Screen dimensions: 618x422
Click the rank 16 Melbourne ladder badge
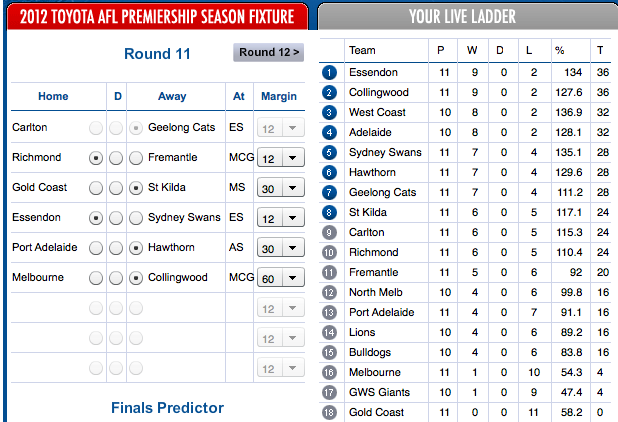(x=330, y=372)
